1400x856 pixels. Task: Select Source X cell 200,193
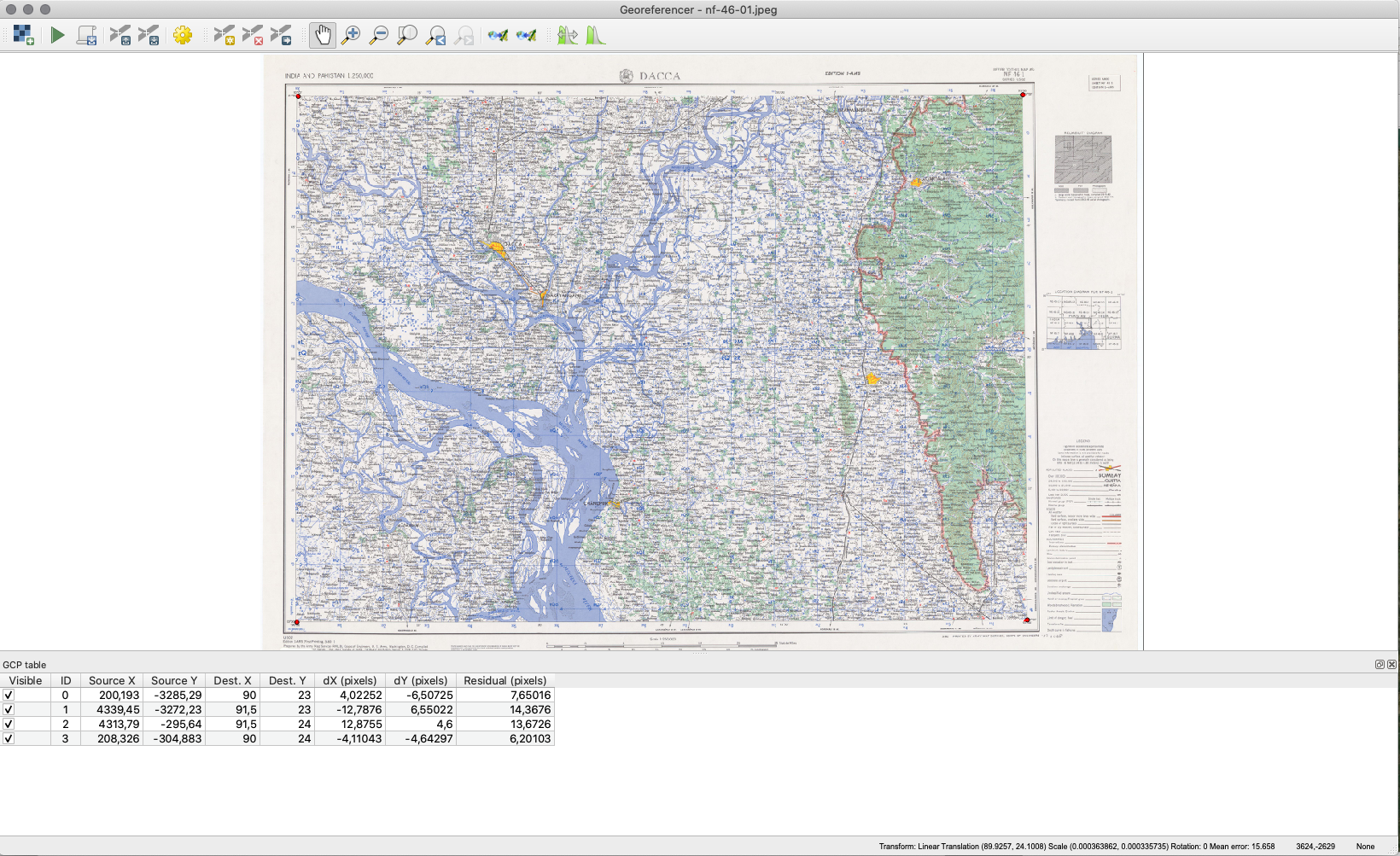pos(112,695)
